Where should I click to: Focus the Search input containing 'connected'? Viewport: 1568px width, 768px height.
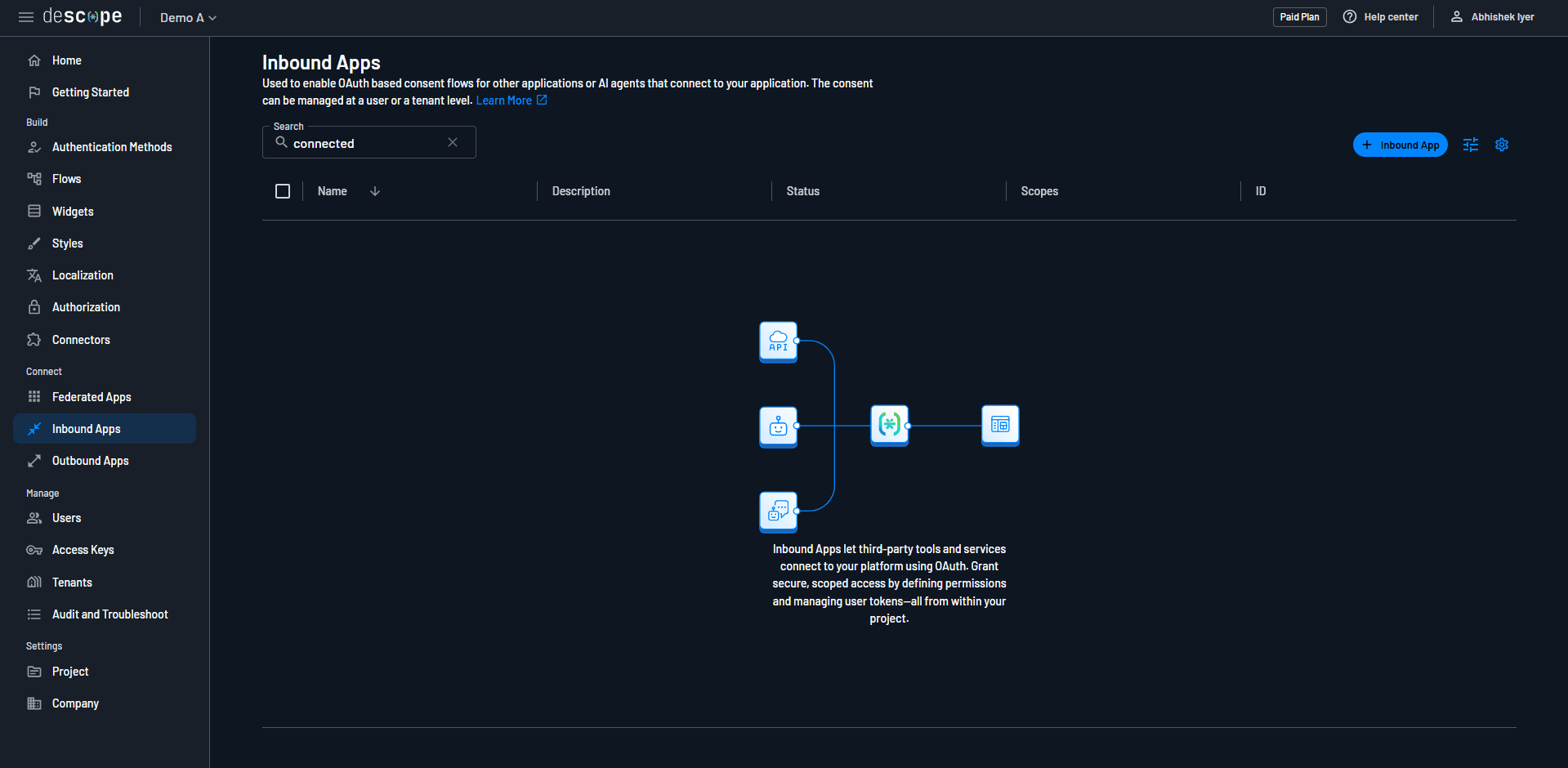coord(364,144)
